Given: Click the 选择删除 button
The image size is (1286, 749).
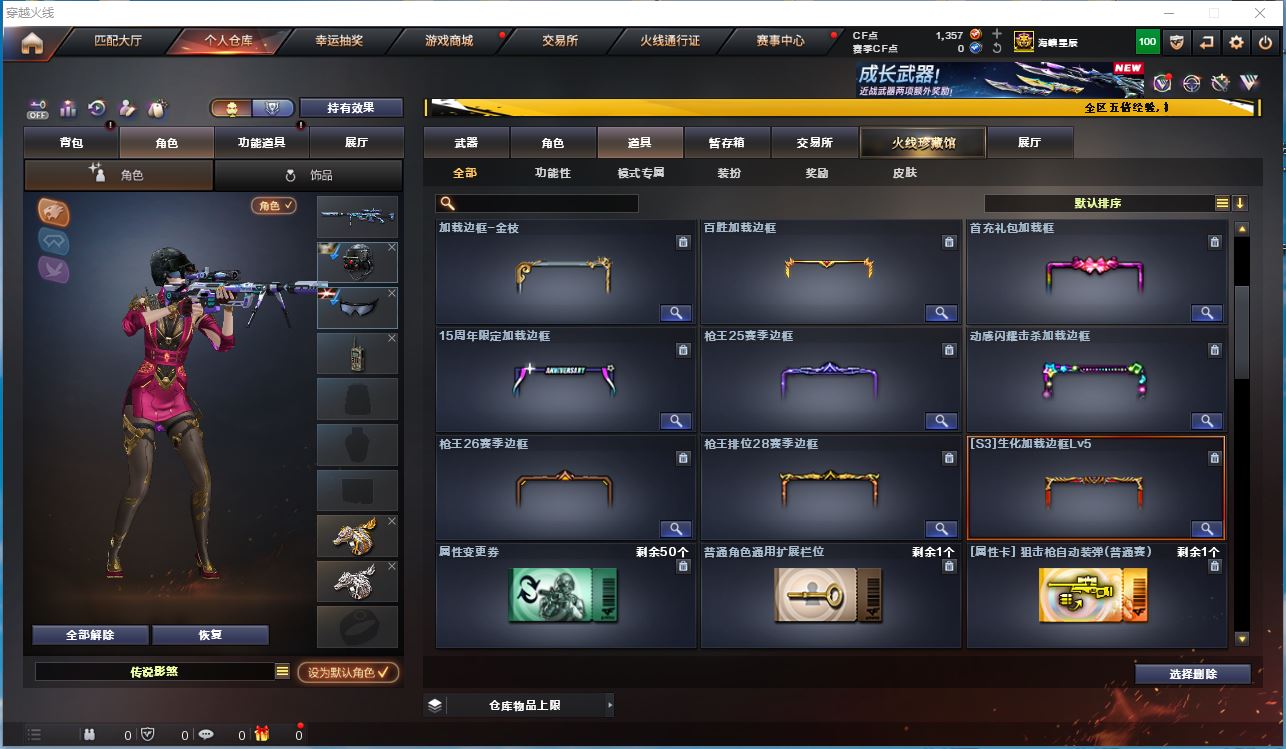Looking at the screenshot, I should pyautogui.click(x=1193, y=674).
